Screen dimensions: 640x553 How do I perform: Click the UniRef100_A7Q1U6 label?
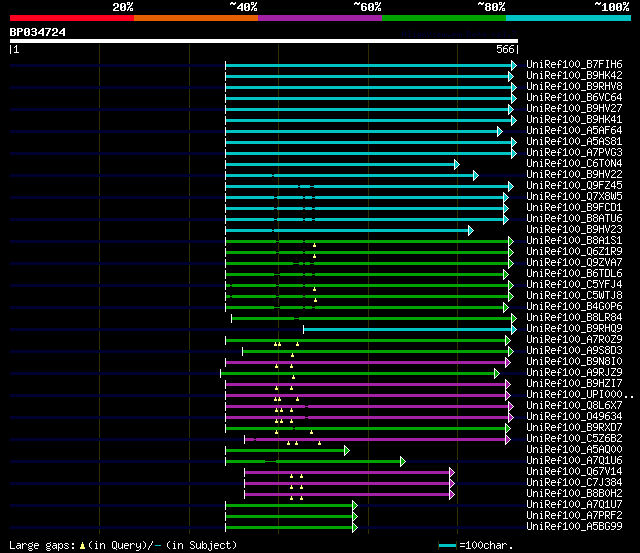(x=574, y=461)
